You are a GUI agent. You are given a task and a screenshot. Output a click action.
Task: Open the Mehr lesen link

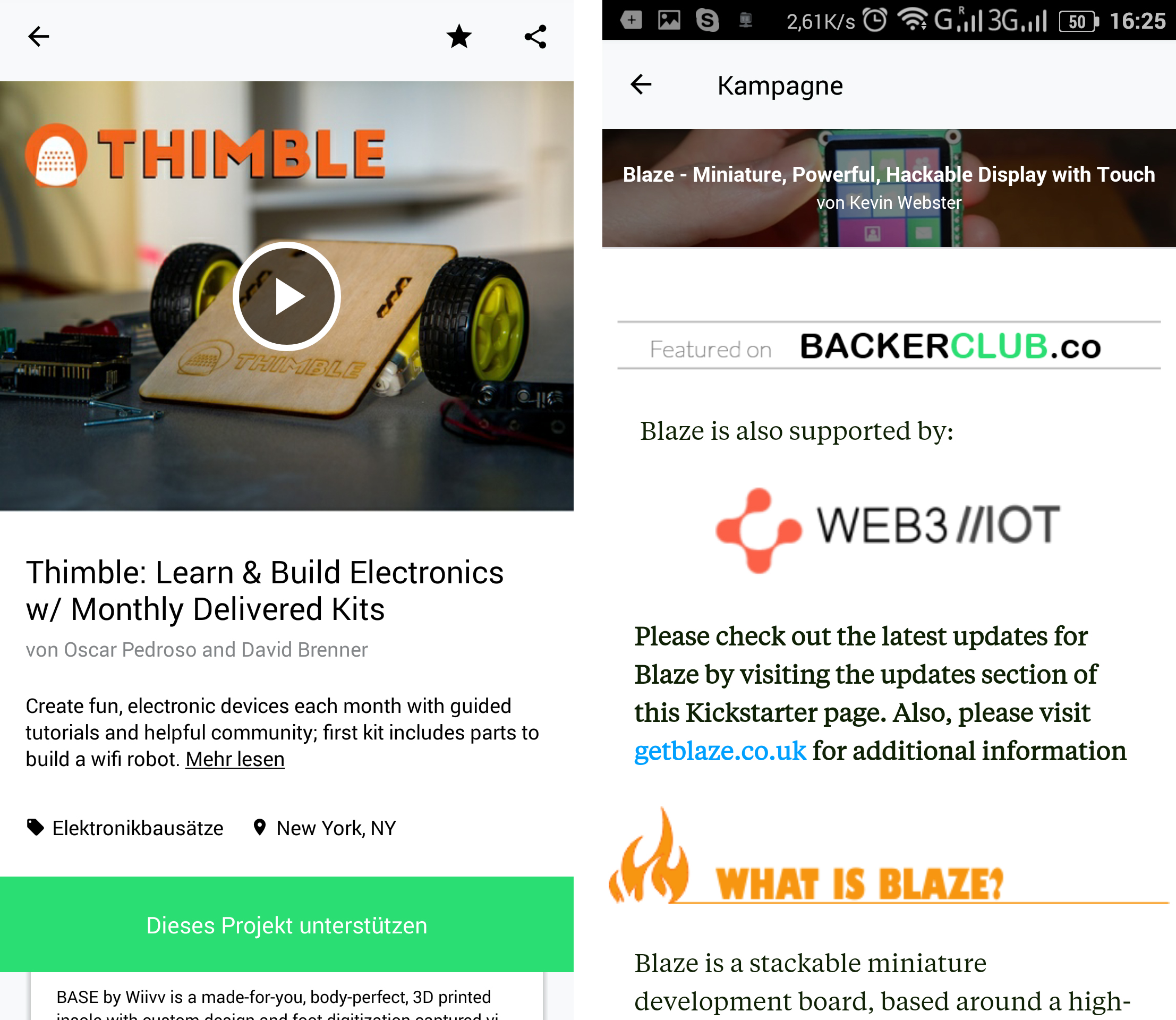235,759
